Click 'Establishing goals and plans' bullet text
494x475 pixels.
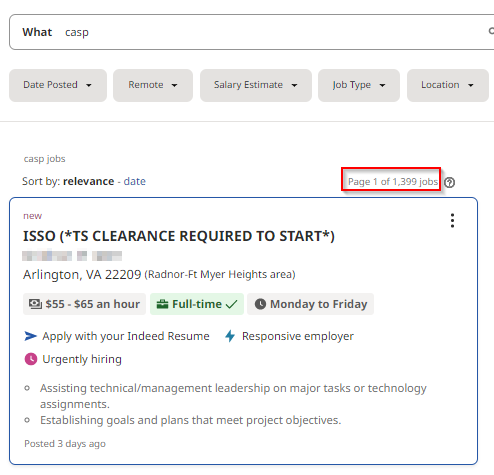tap(191, 420)
